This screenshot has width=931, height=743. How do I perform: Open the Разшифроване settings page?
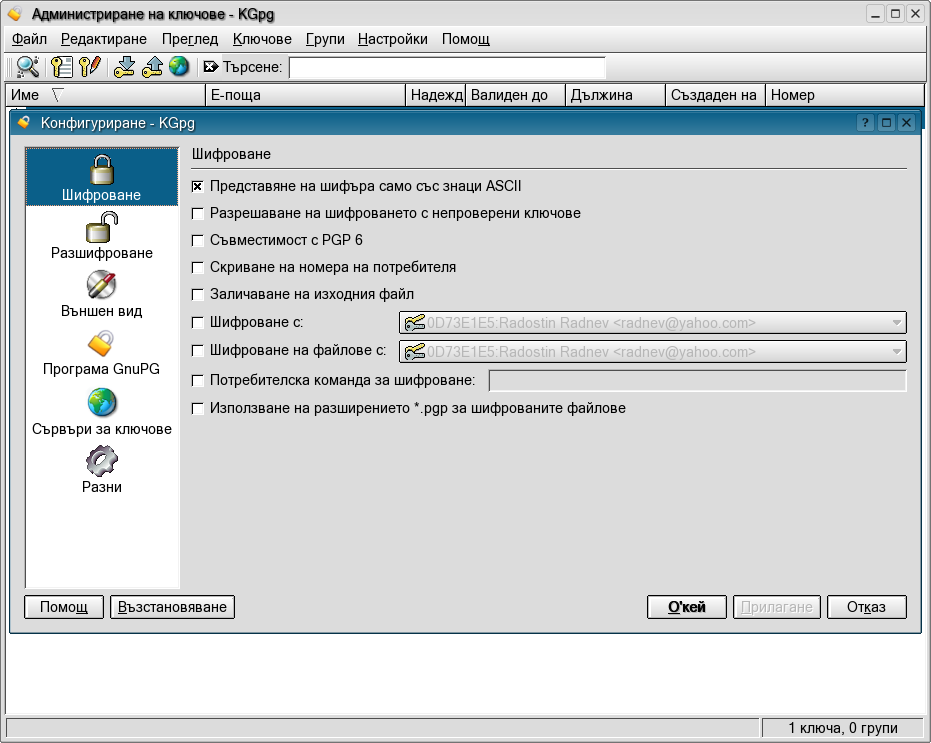click(x=101, y=236)
